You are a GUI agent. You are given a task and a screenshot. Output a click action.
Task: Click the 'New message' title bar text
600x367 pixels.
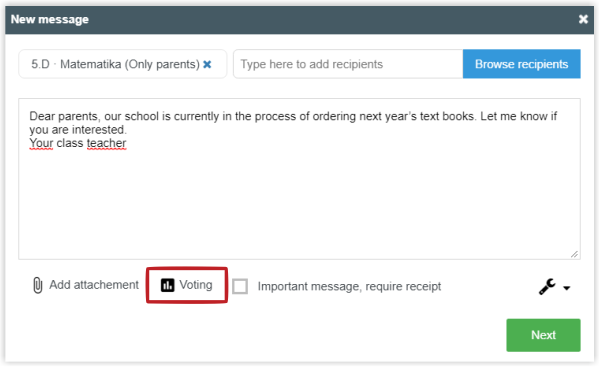(50, 19)
